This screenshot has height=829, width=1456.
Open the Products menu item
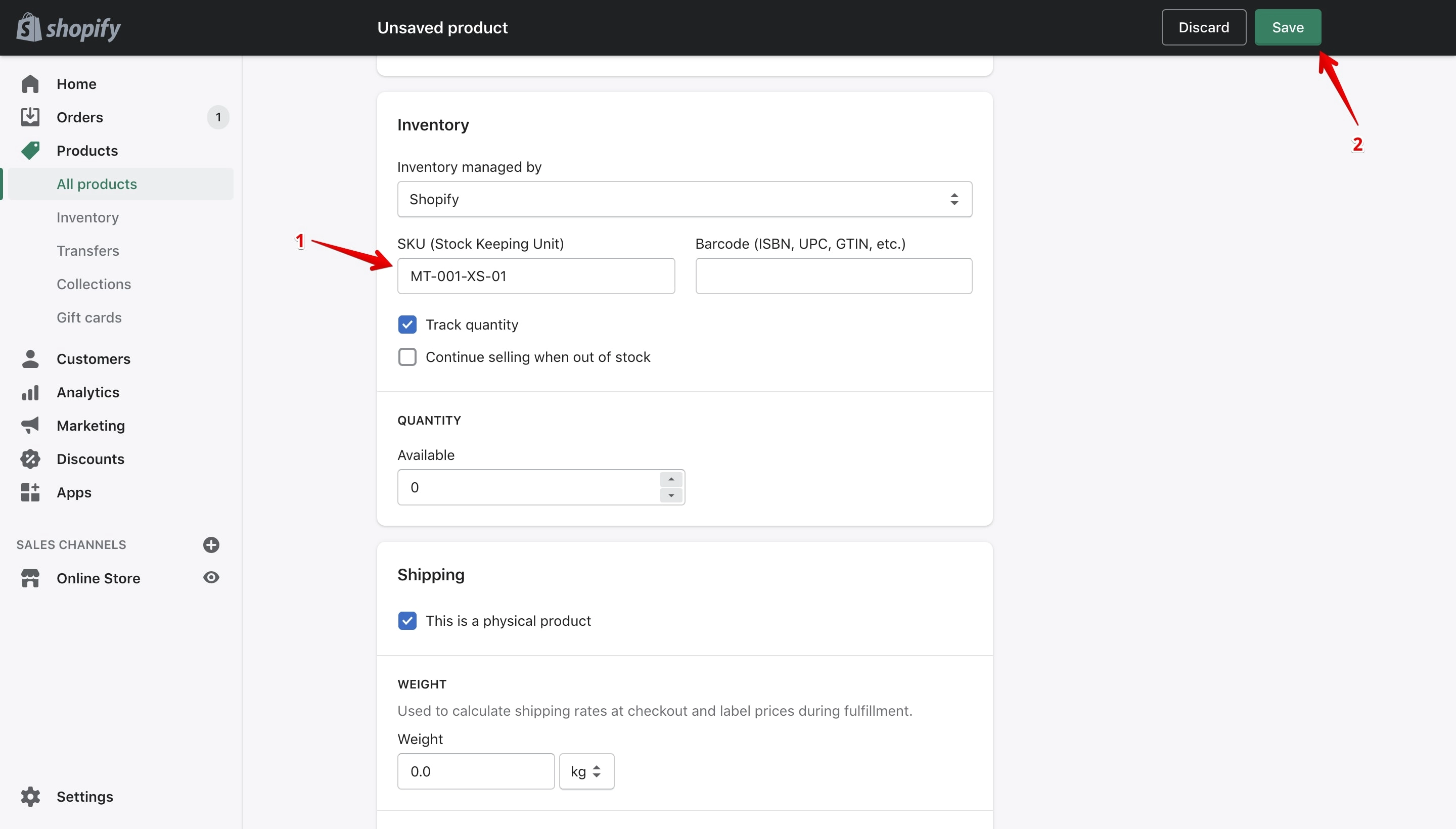[87, 150]
